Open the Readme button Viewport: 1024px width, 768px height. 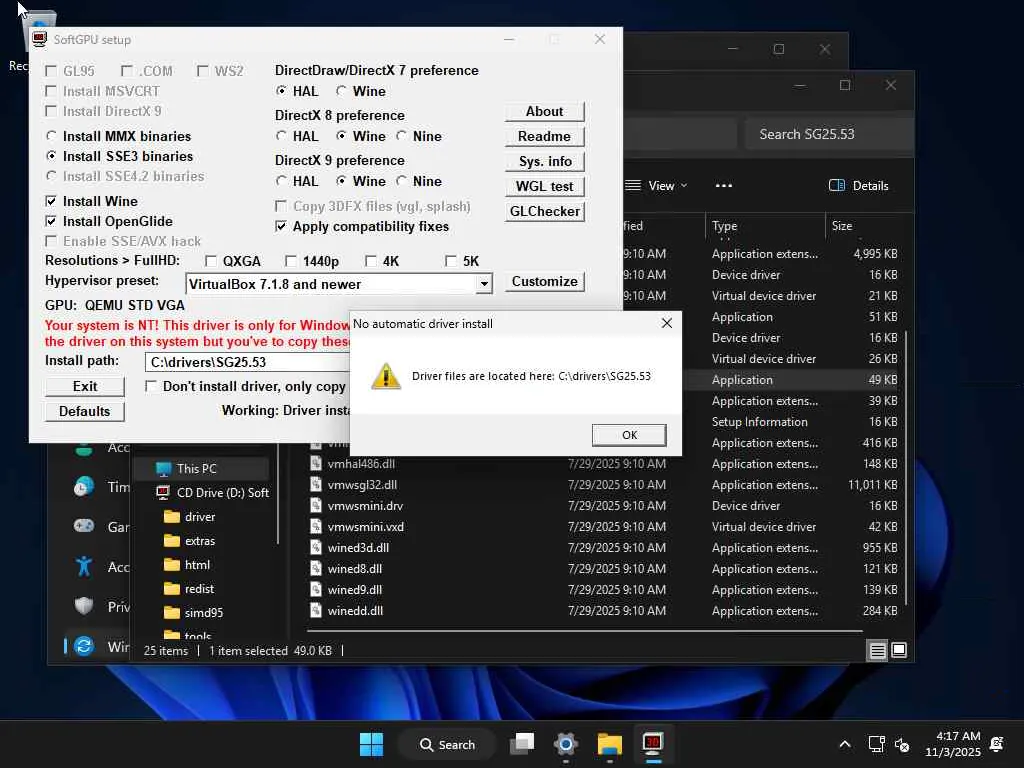544,136
